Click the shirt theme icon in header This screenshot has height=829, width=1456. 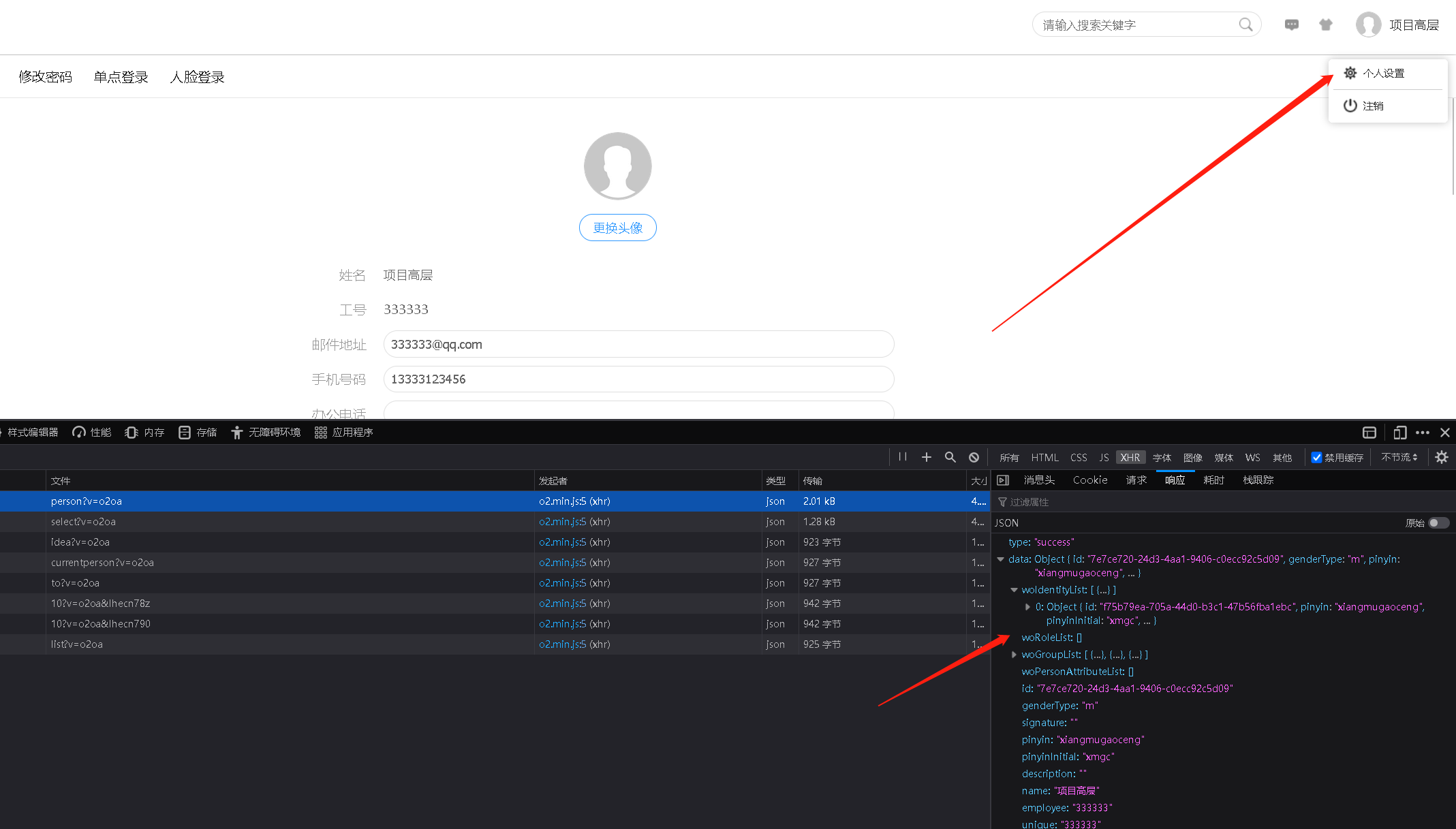point(1325,25)
